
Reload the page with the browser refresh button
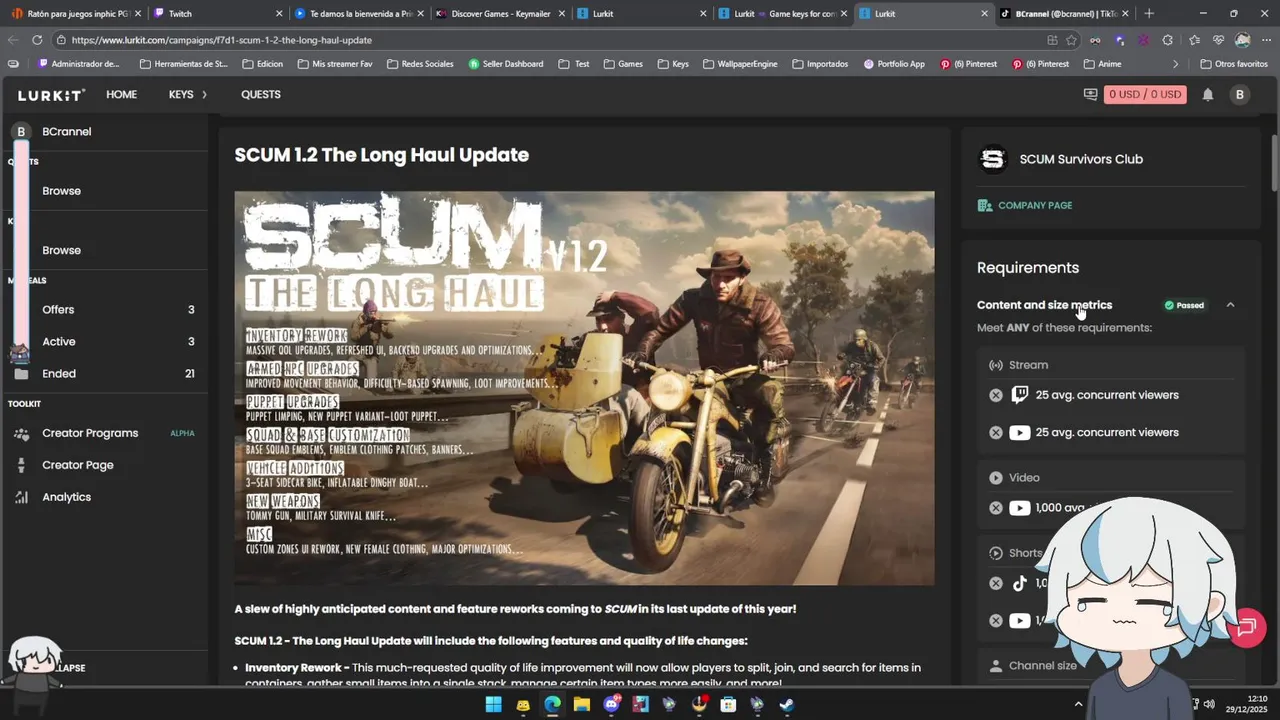37,40
